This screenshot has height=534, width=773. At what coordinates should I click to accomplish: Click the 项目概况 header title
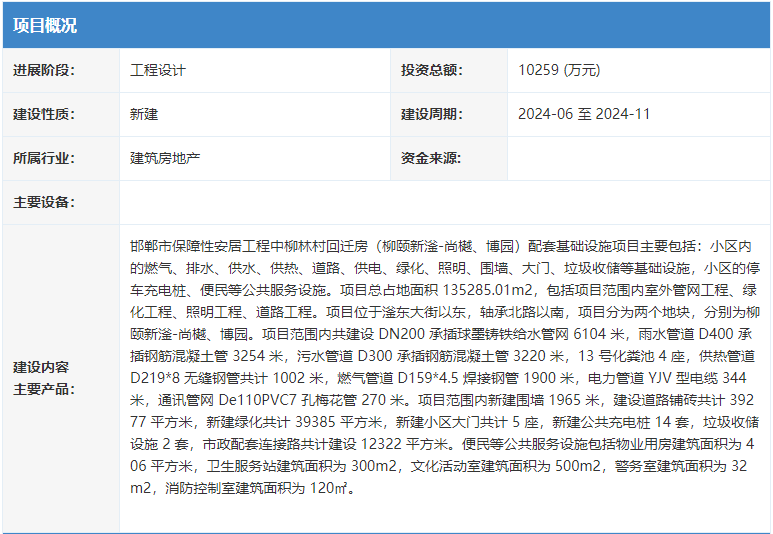click(x=45, y=26)
